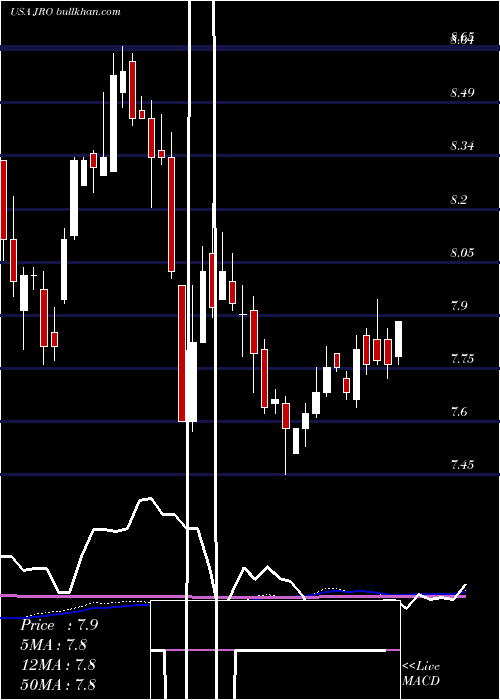Click the 8.2 price axis label

tap(459, 199)
